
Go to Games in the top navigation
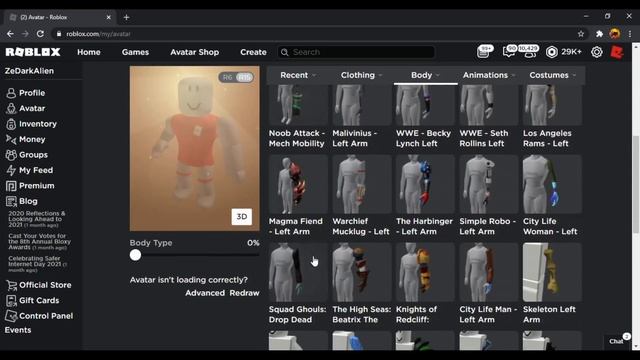[136, 52]
